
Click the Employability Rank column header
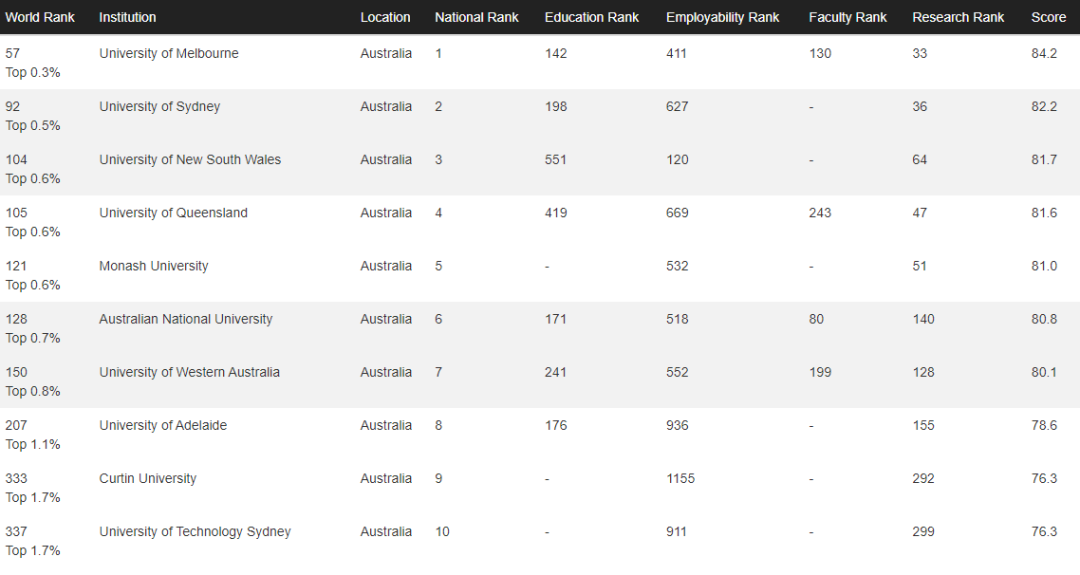click(x=724, y=17)
